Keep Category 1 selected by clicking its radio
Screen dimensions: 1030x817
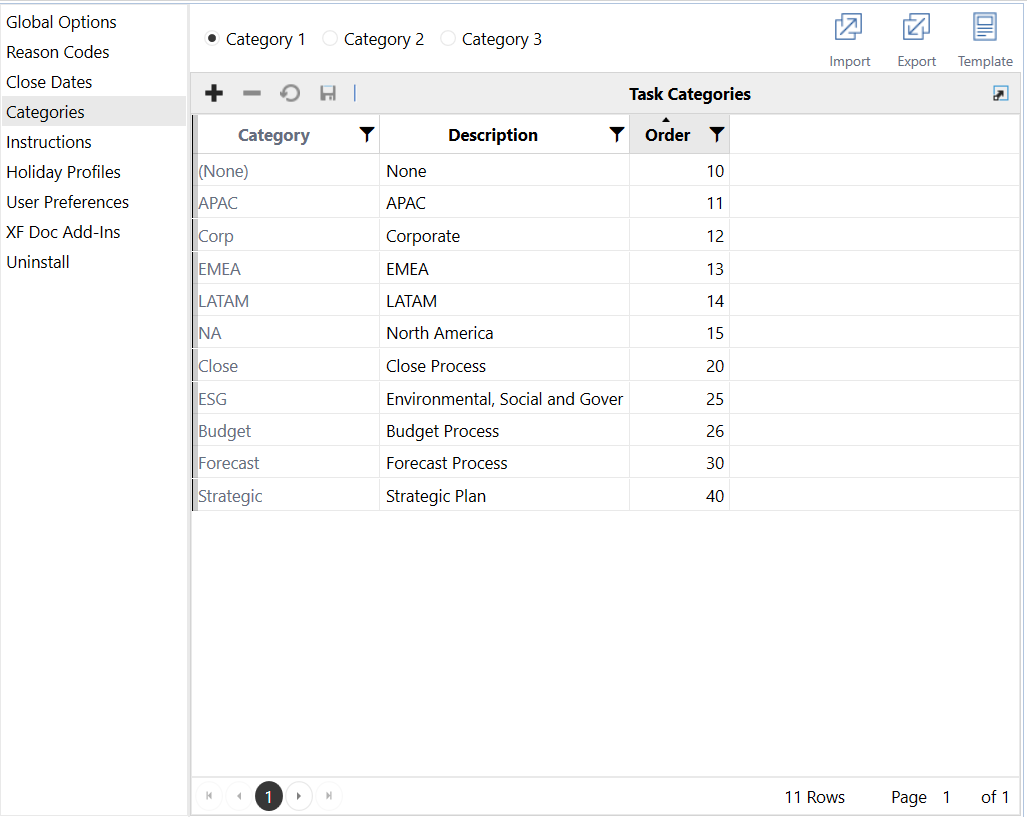211,38
